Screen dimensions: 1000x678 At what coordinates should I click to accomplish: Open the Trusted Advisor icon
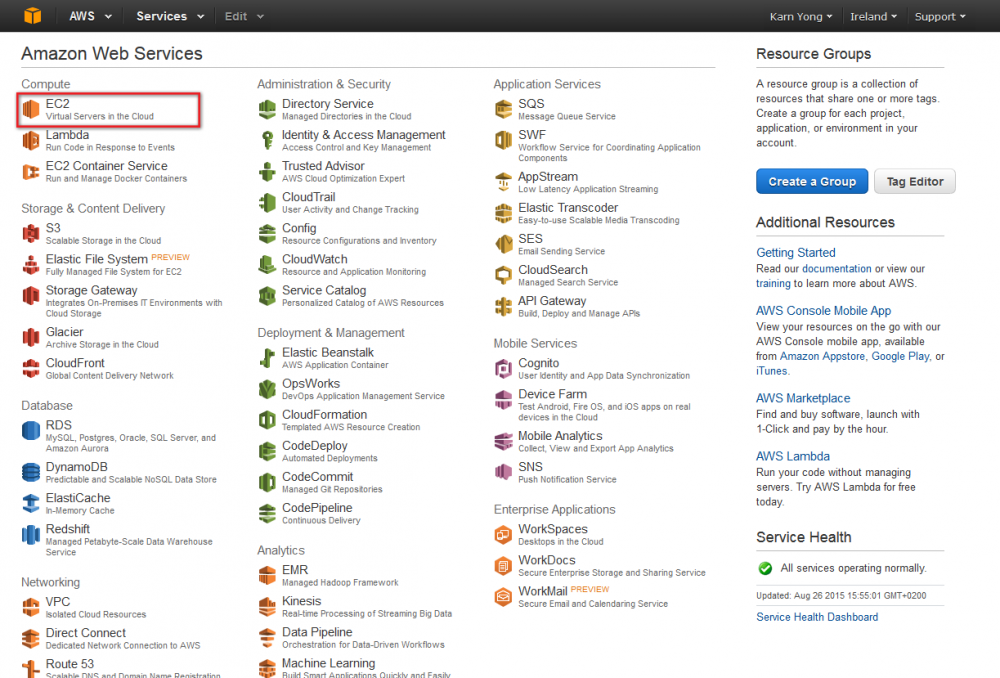click(267, 172)
